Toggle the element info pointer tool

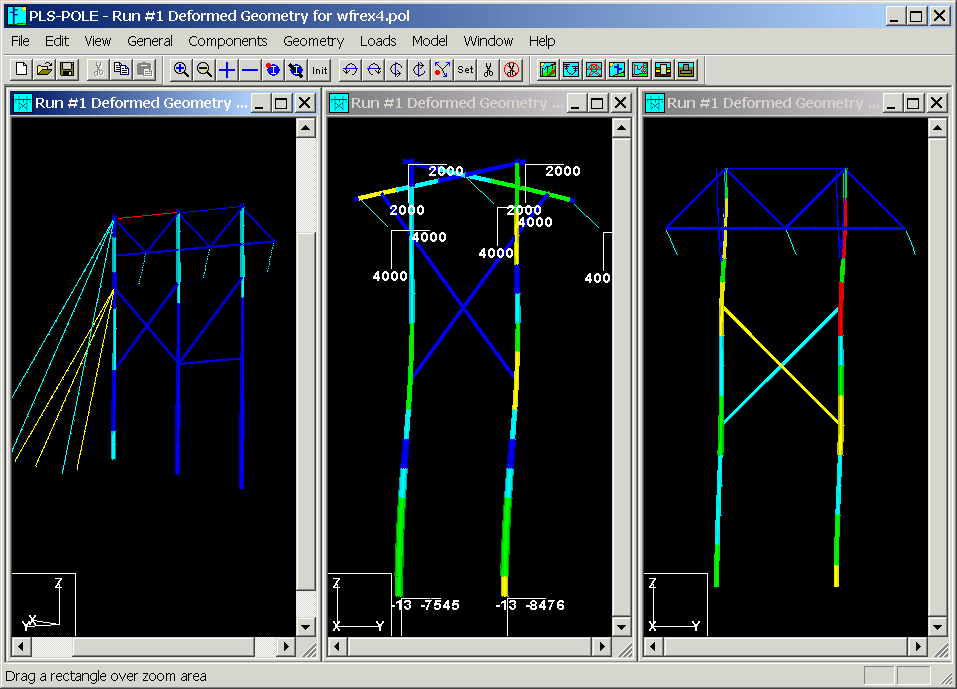pos(272,70)
